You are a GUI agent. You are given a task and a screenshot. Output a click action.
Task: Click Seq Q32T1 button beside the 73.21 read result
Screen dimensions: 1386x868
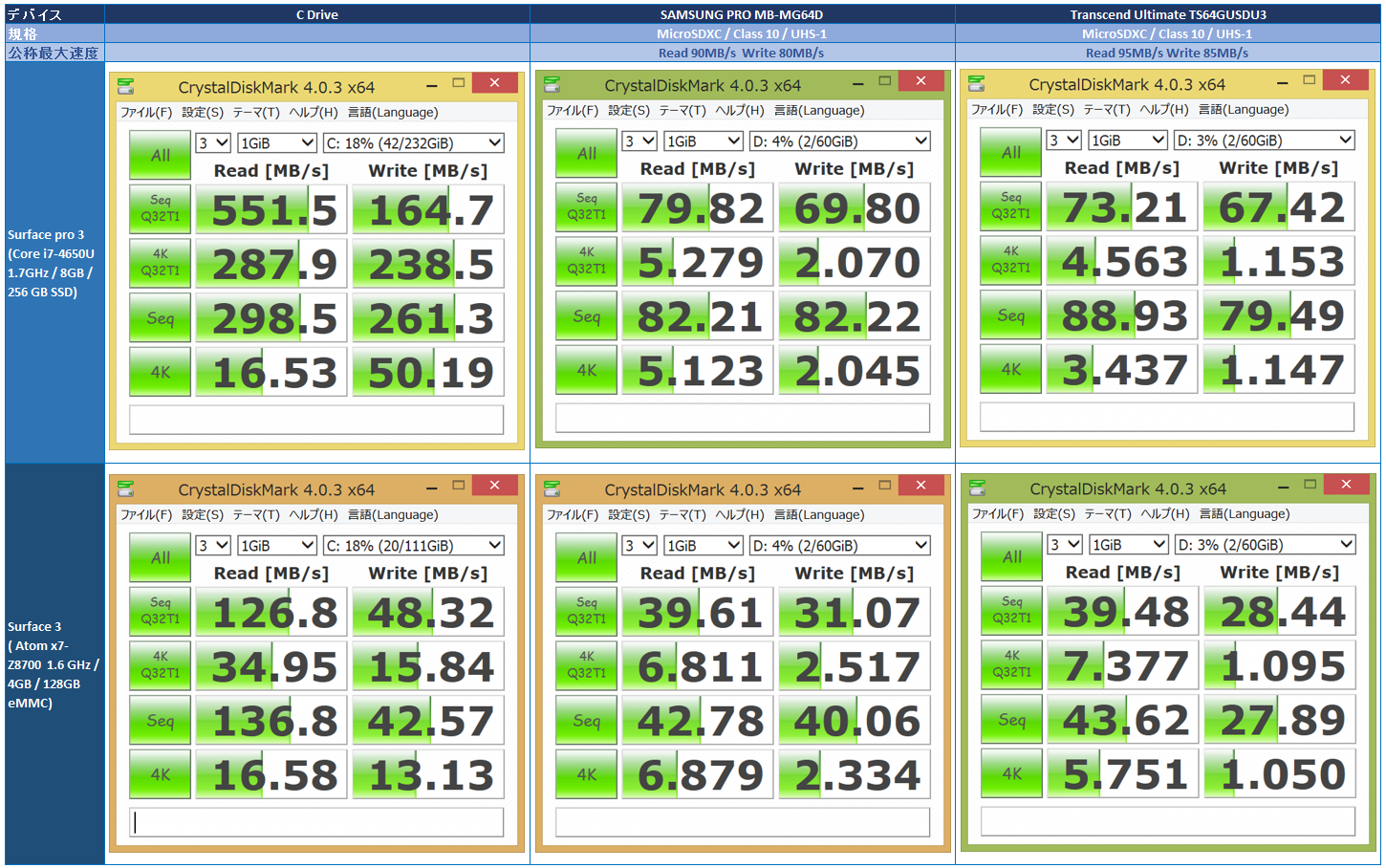[1010, 206]
